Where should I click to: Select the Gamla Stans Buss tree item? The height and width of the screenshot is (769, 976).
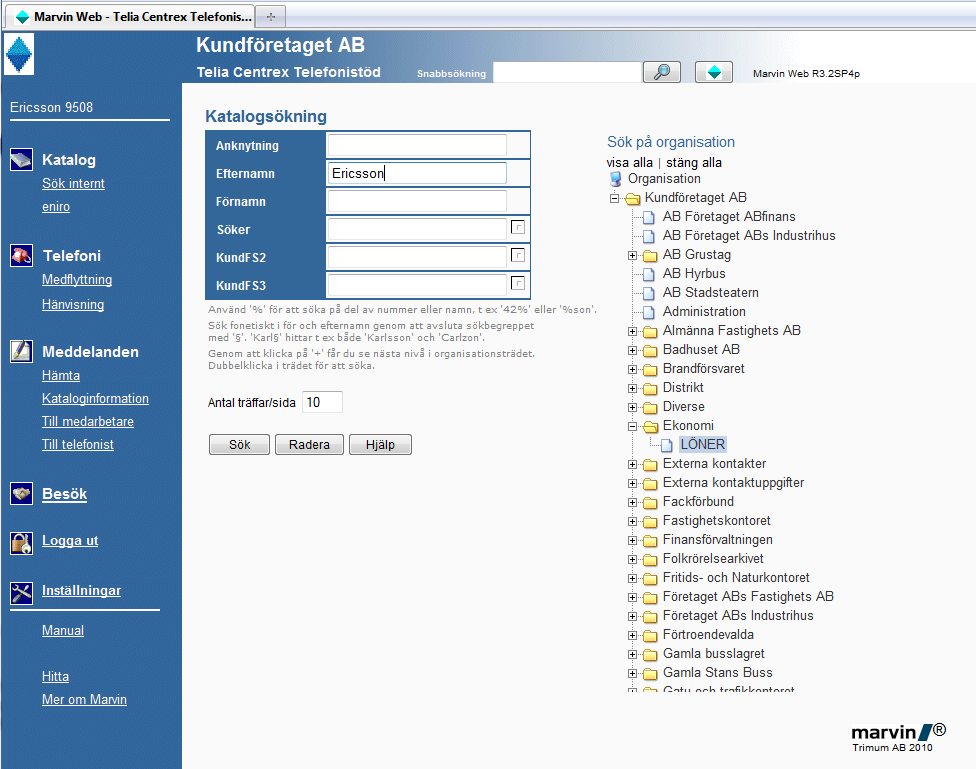pyautogui.click(x=718, y=672)
